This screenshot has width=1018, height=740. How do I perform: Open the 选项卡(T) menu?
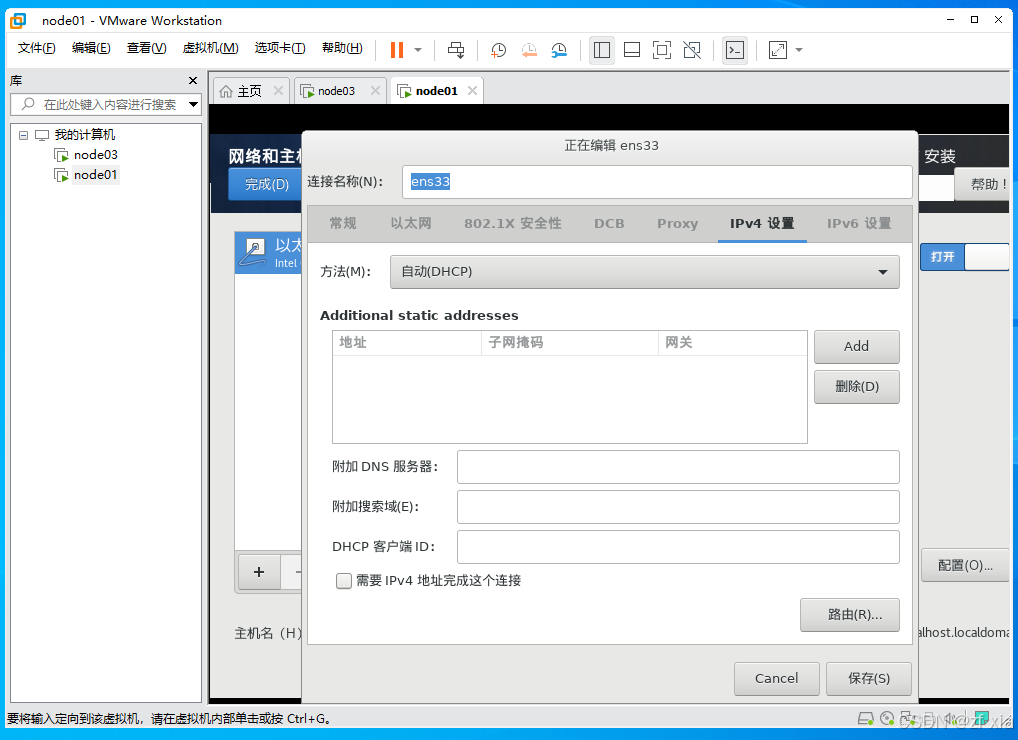280,48
